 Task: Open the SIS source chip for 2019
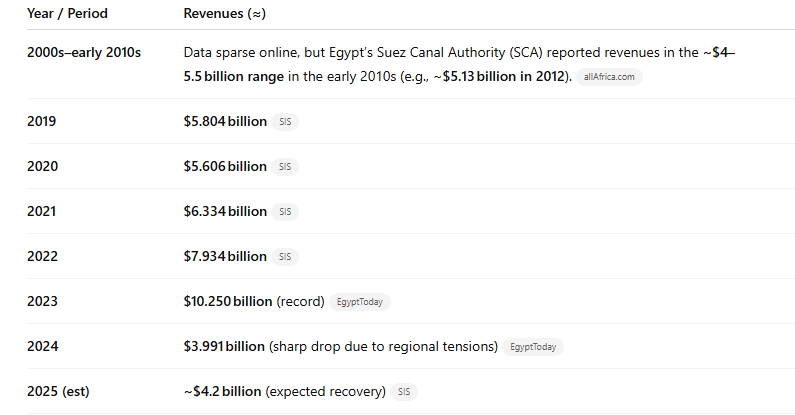(x=285, y=122)
